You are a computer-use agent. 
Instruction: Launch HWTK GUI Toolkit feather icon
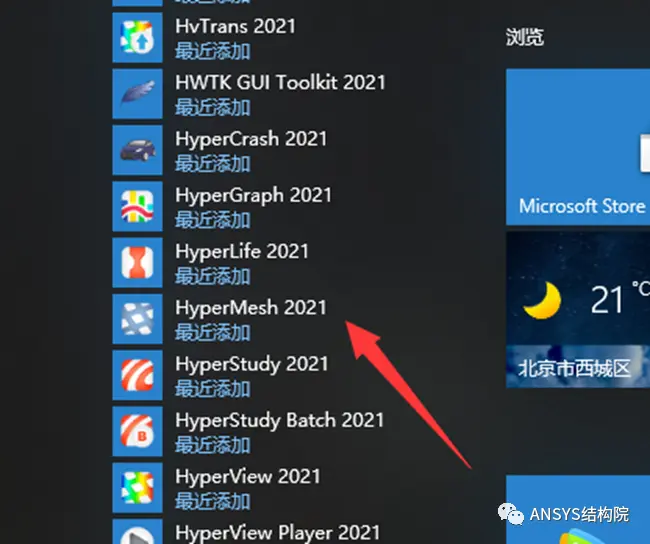coord(137,94)
